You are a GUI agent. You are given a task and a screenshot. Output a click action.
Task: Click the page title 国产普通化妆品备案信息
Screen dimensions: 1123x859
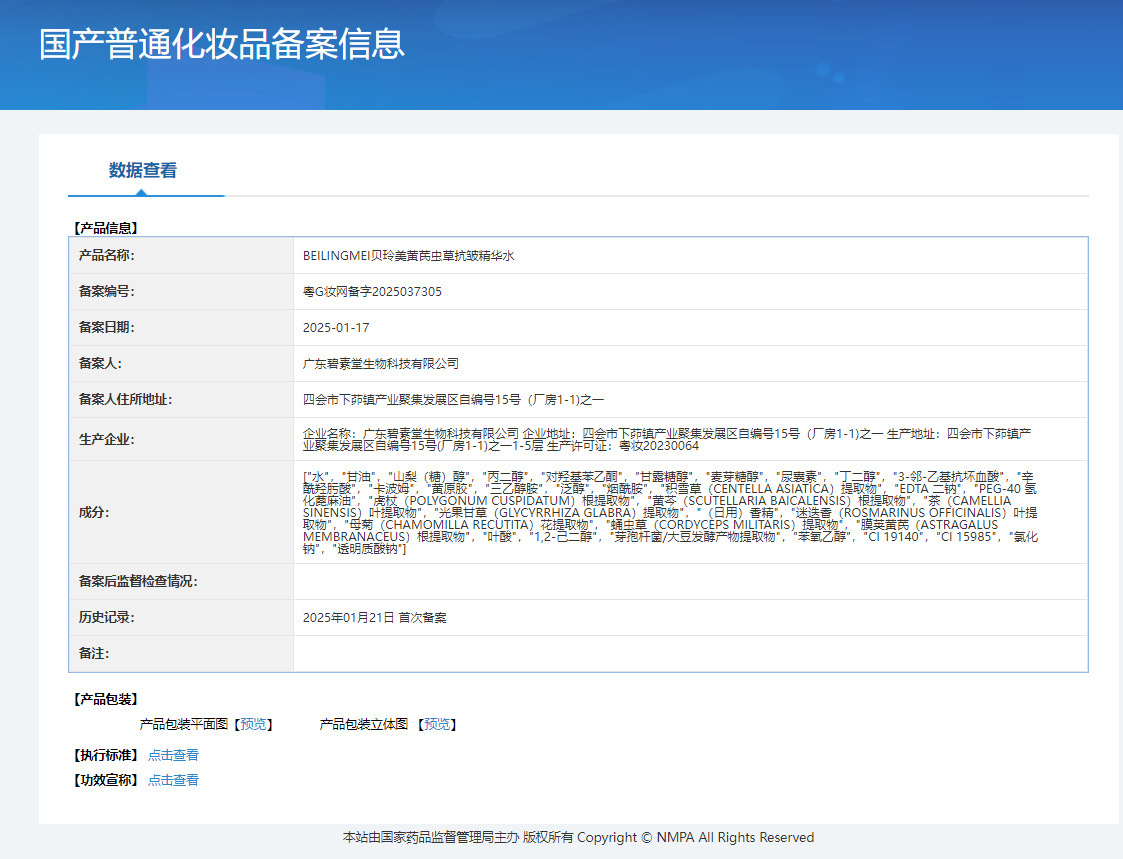tap(222, 44)
